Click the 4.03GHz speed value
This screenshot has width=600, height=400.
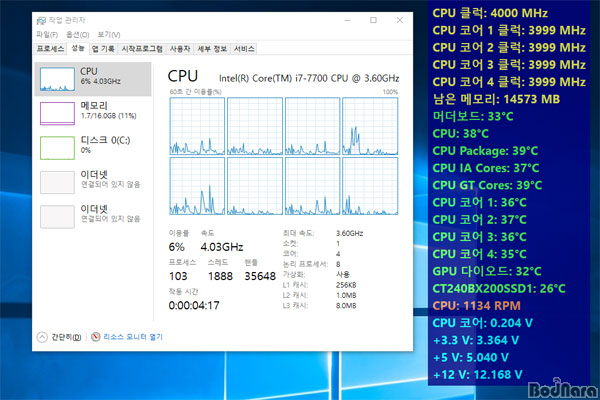point(222,247)
